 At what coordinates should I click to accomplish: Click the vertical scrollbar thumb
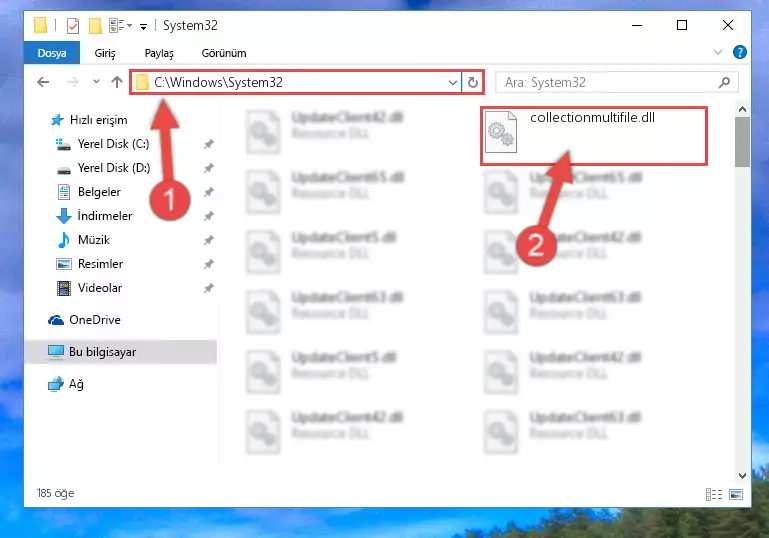(743, 142)
